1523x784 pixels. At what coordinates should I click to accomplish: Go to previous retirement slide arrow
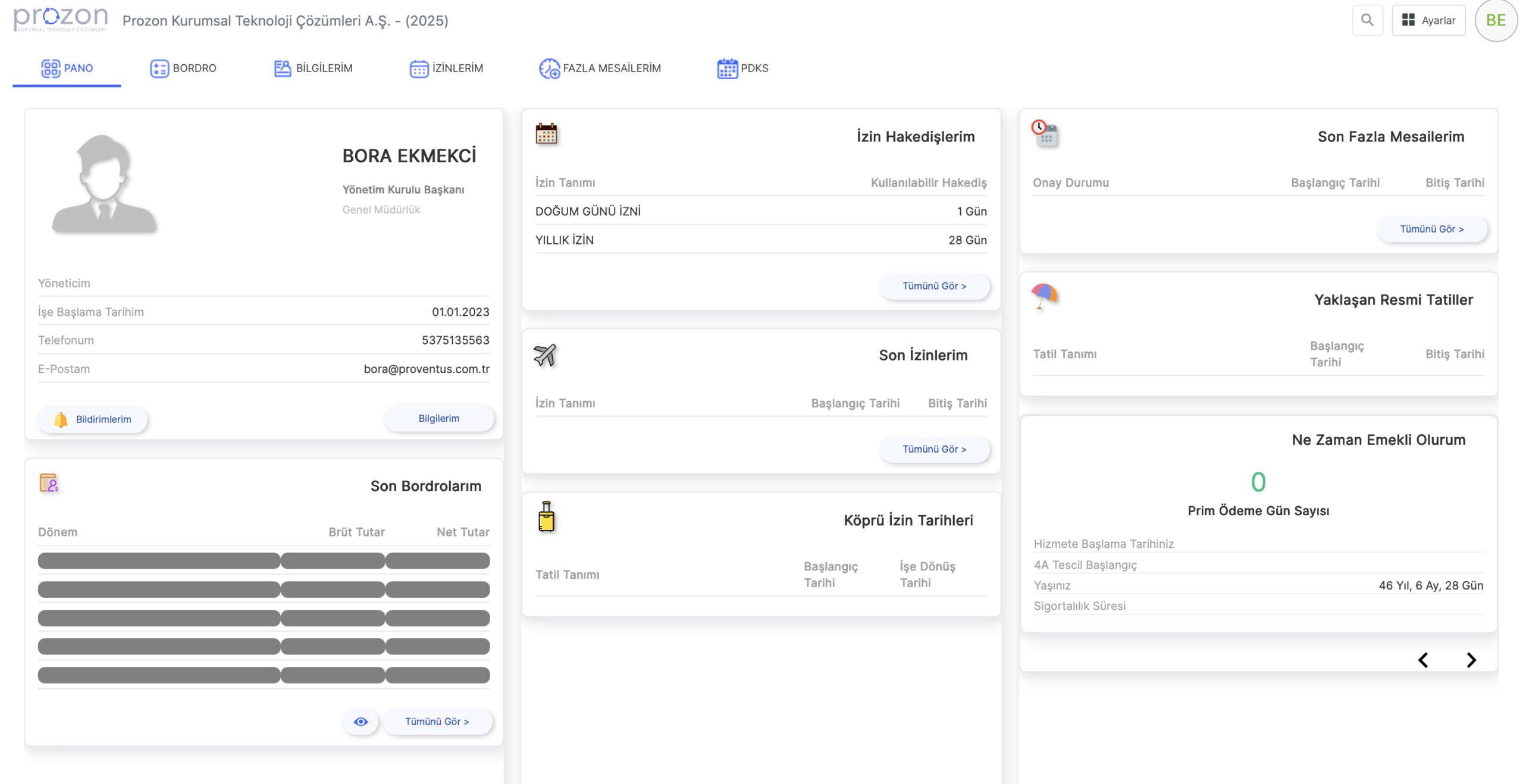coord(1422,660)
